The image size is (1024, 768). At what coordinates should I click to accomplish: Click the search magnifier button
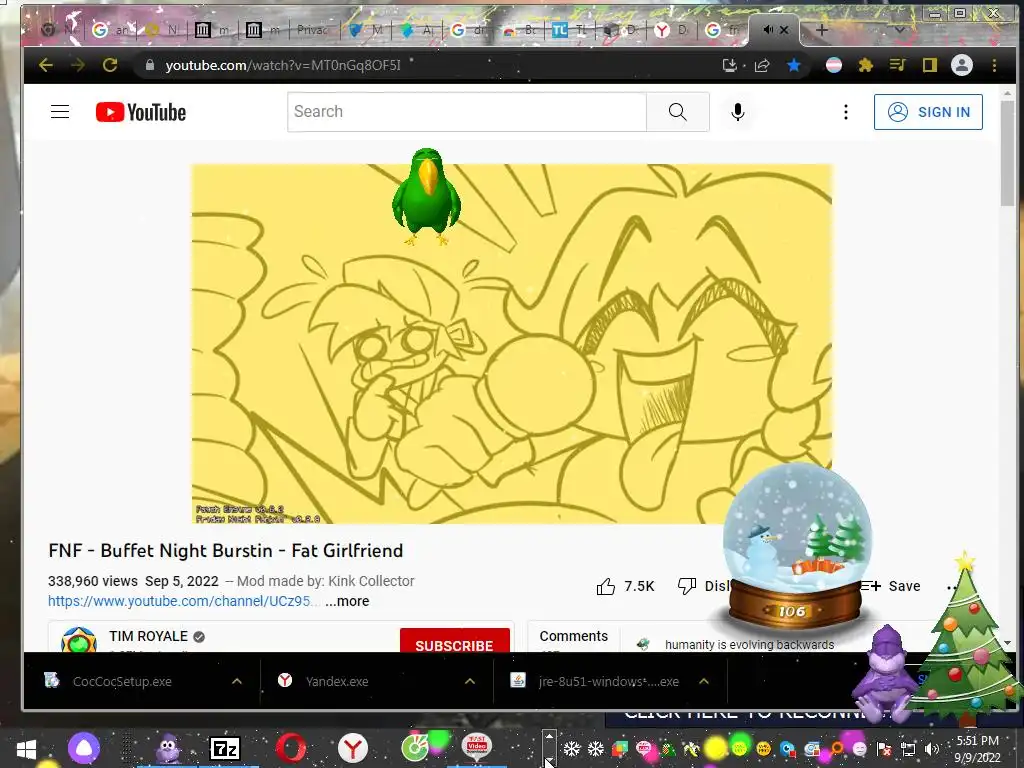[678, 112]
